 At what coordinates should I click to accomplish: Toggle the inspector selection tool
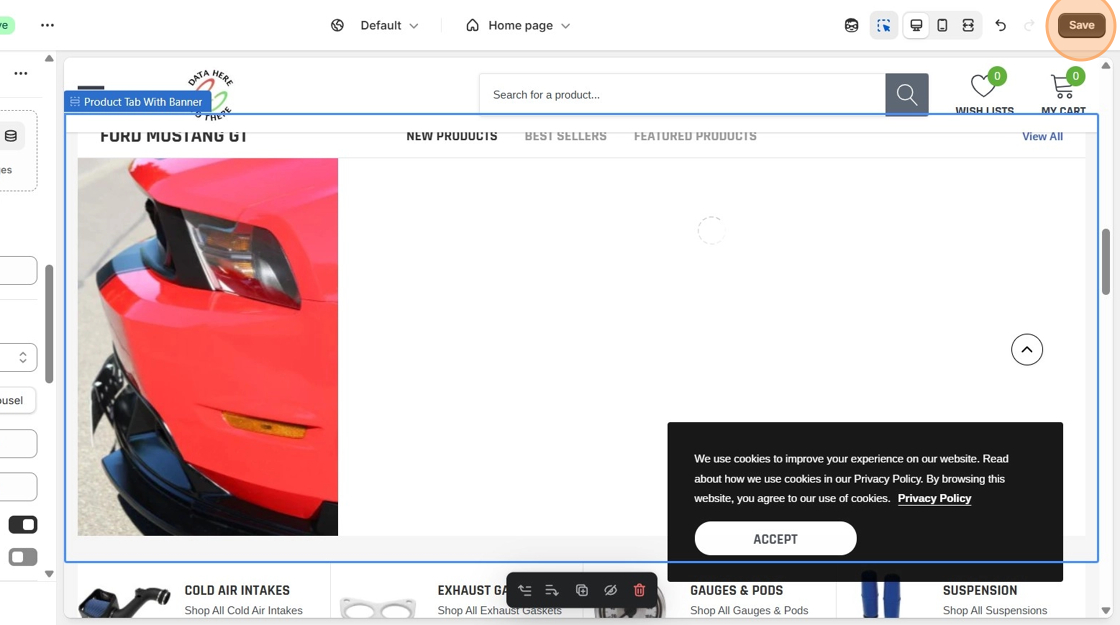tap(884, 26)
